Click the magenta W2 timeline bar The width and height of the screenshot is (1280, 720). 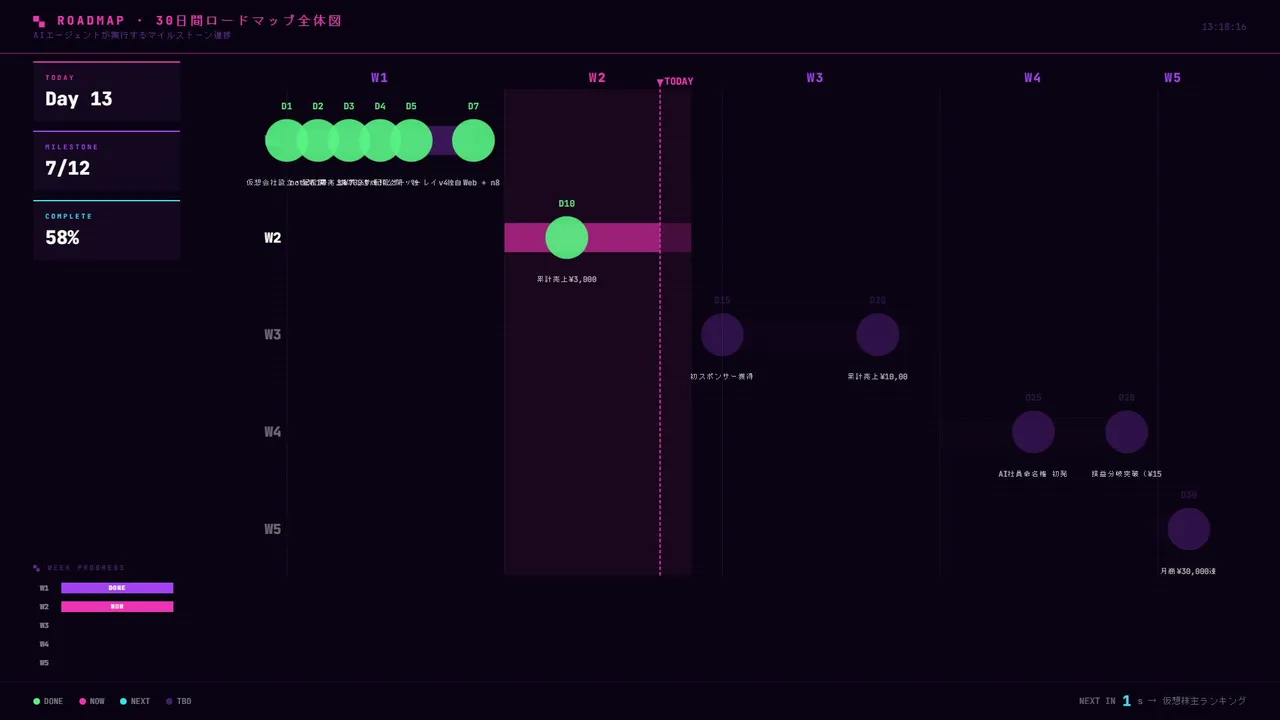click(597, 238)
